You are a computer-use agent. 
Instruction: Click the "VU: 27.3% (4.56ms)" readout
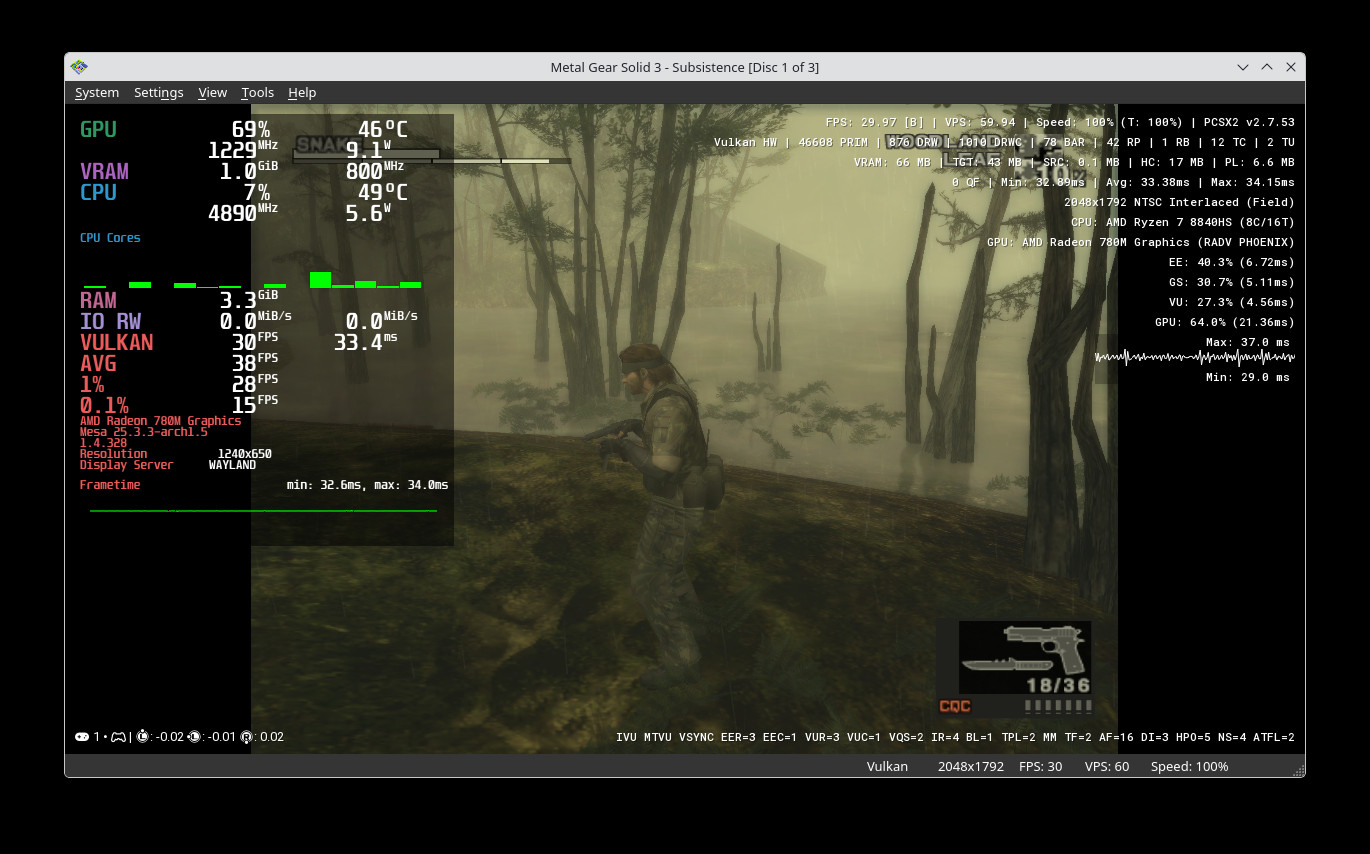point(1231,302)
